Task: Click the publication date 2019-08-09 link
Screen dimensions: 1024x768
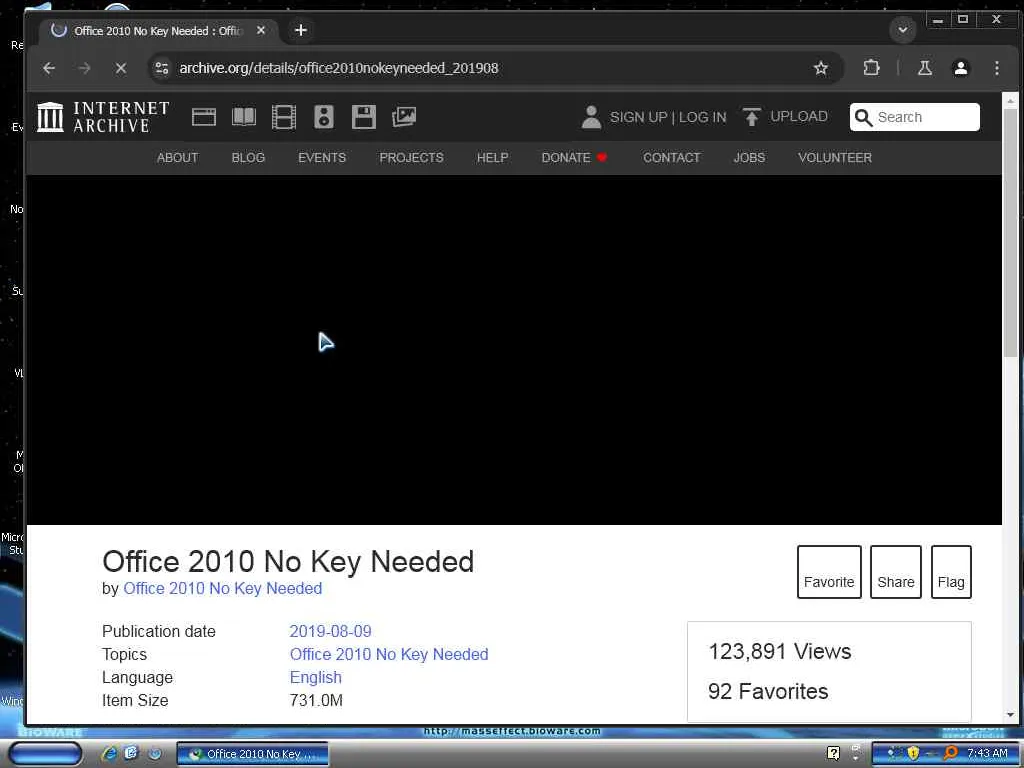Action: click(x=330, y=632)
